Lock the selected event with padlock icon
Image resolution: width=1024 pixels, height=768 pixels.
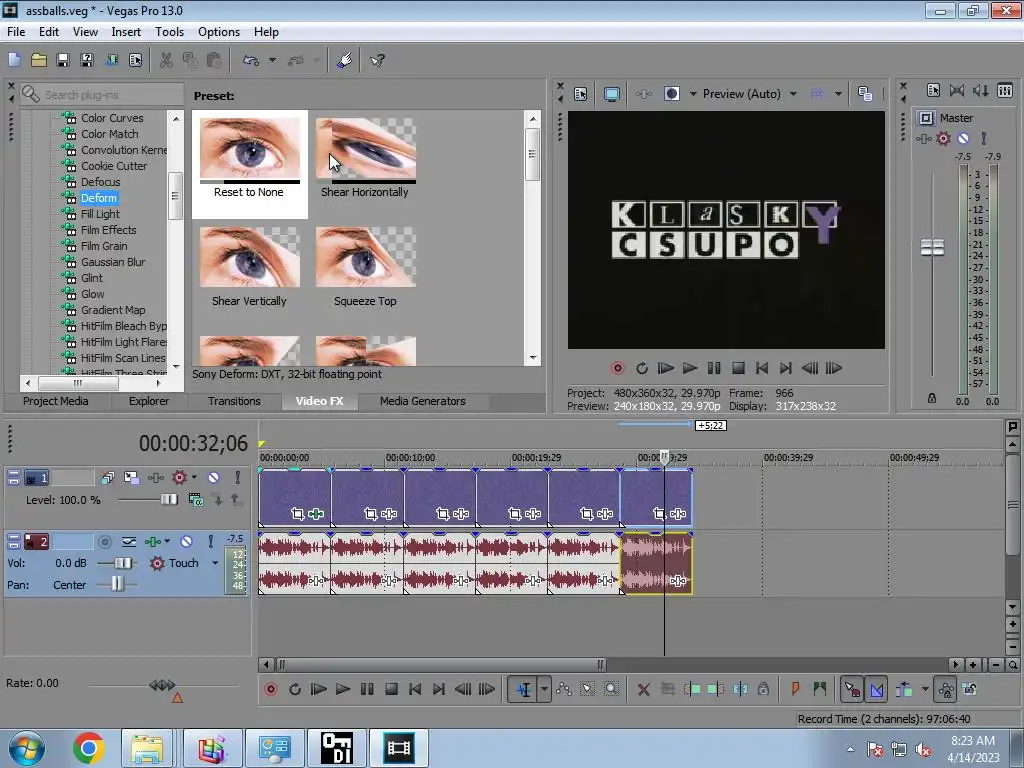pos(763,689)
